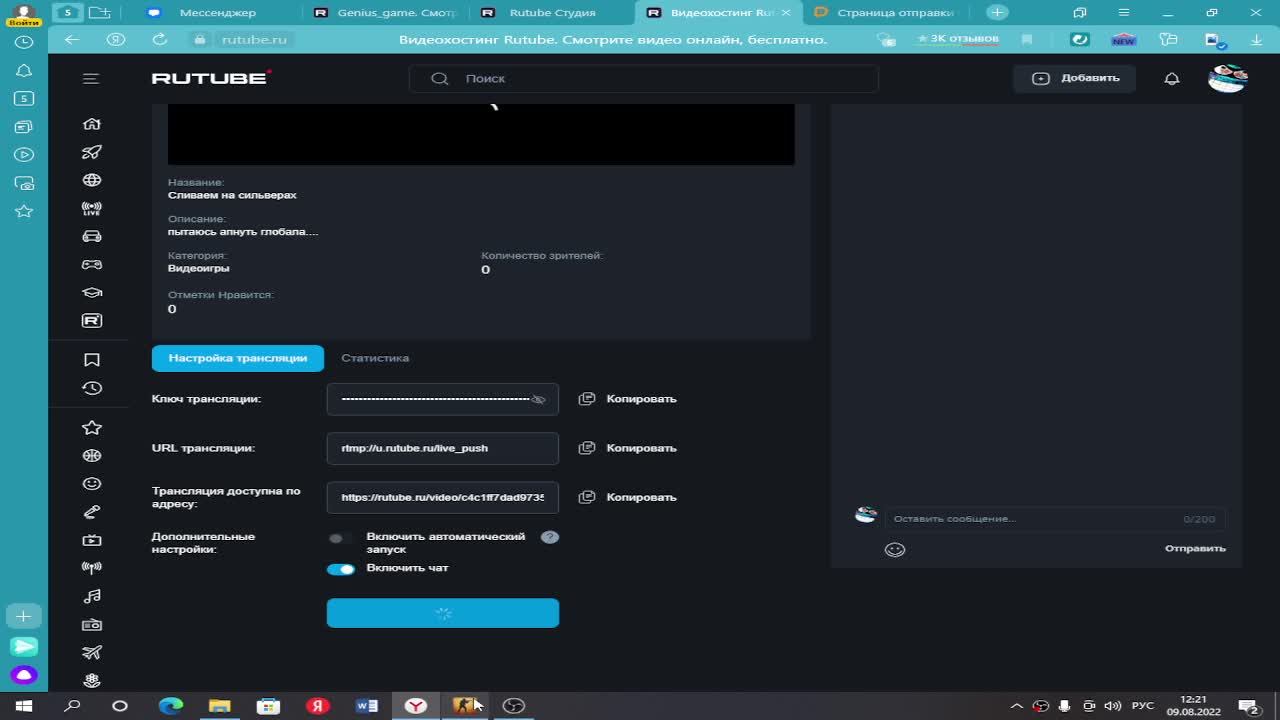1280x720 pixels.
Task: Open Microsoft Edge from the taskbar
Action: pos(171,706)
